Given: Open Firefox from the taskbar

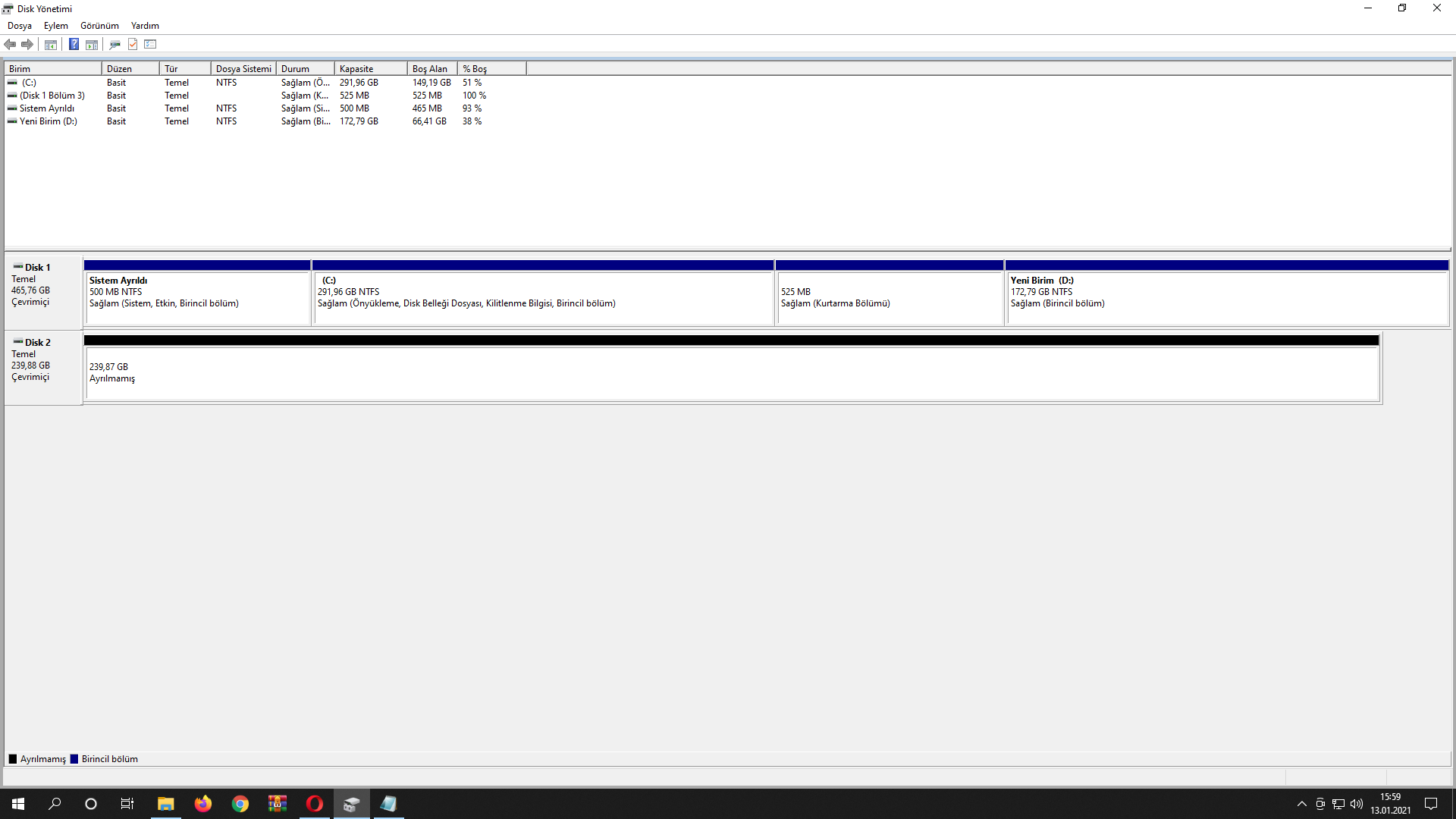Looking at the screenshot, I should 202,804.
